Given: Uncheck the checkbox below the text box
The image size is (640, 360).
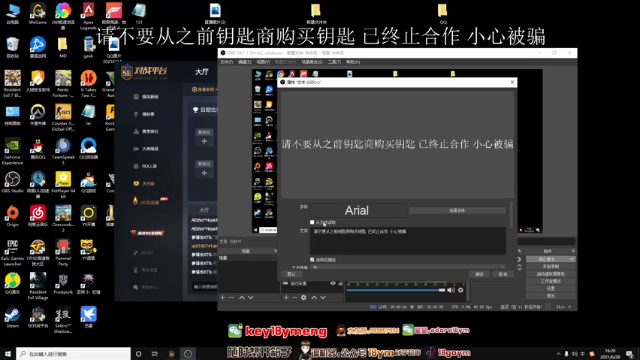Looking at the screenshot, I should [x=312, y=260].
